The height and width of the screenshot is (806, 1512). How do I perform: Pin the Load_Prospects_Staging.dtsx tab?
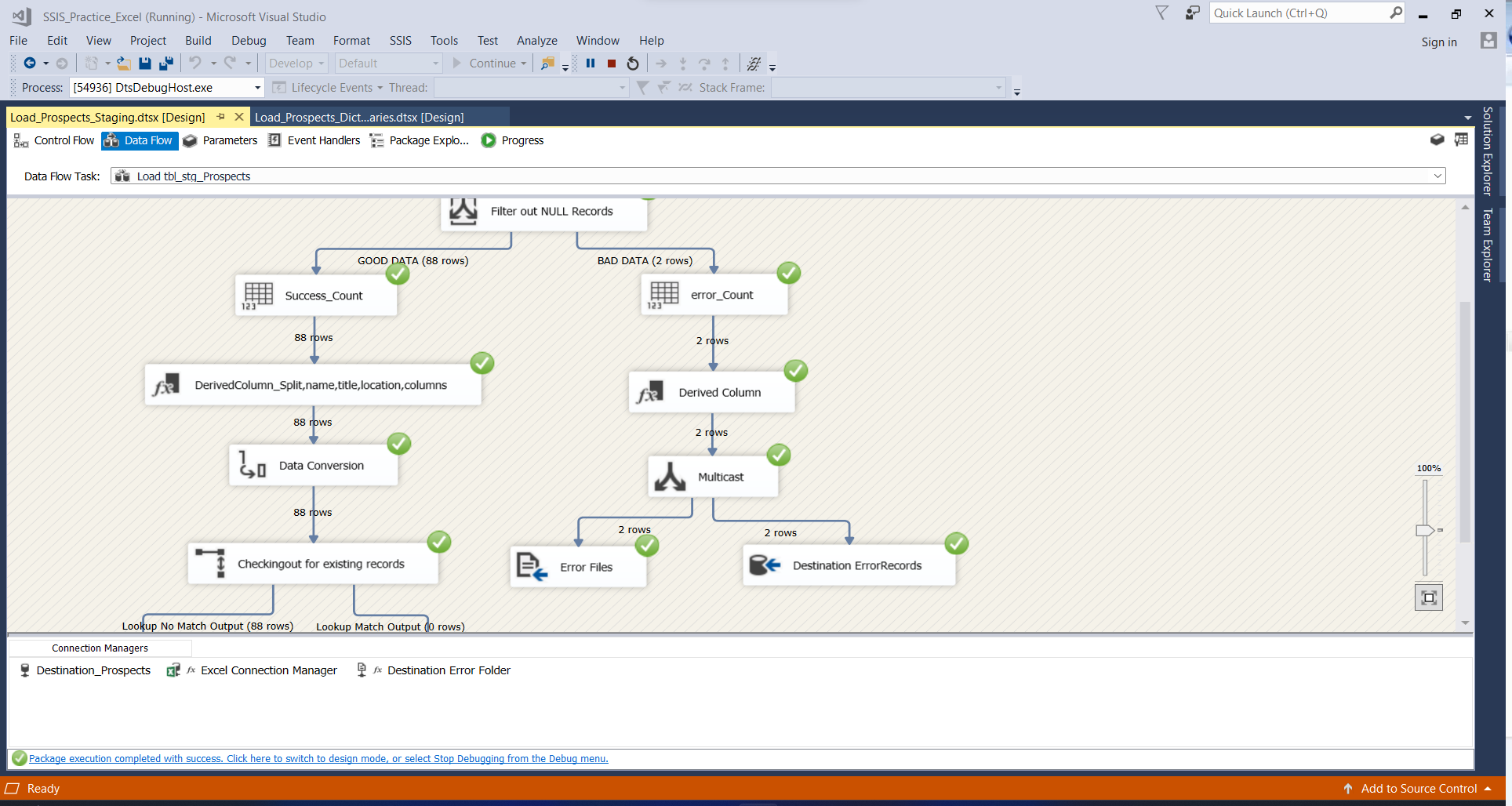(x=221, y=117)
